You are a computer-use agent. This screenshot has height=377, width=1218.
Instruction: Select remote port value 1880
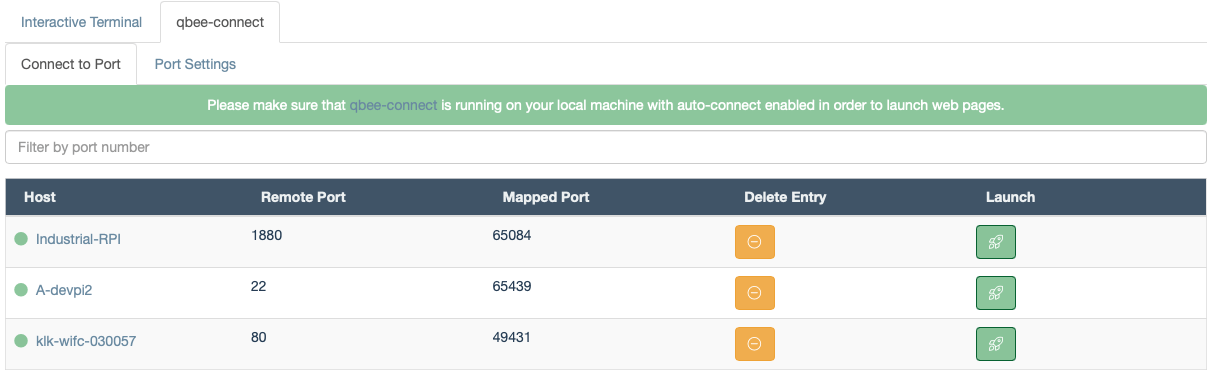267,235
